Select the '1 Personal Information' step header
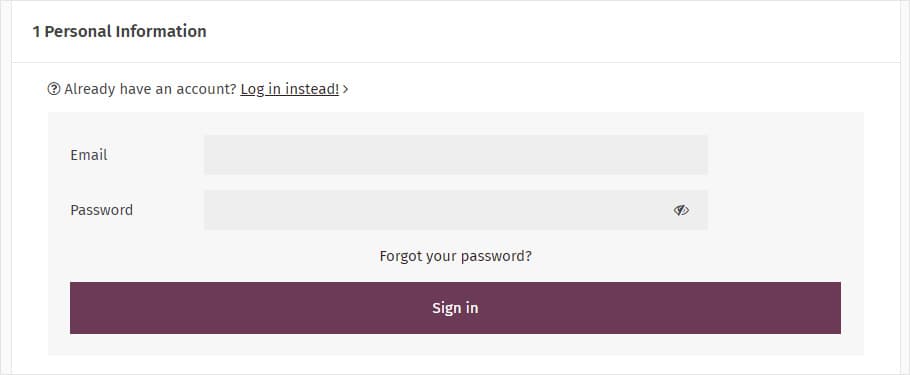 pos(120,31)
